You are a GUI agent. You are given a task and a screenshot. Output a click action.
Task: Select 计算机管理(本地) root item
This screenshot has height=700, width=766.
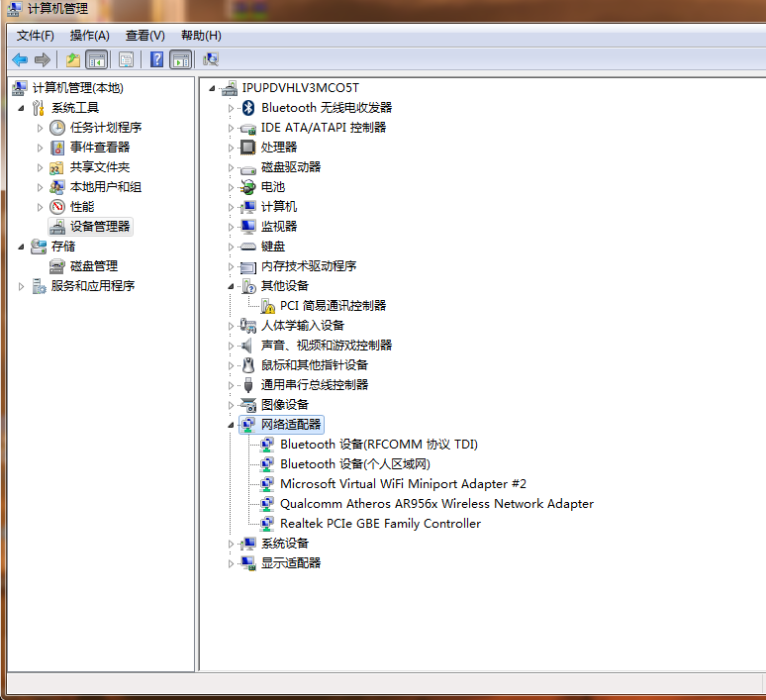tap(78, 88)
